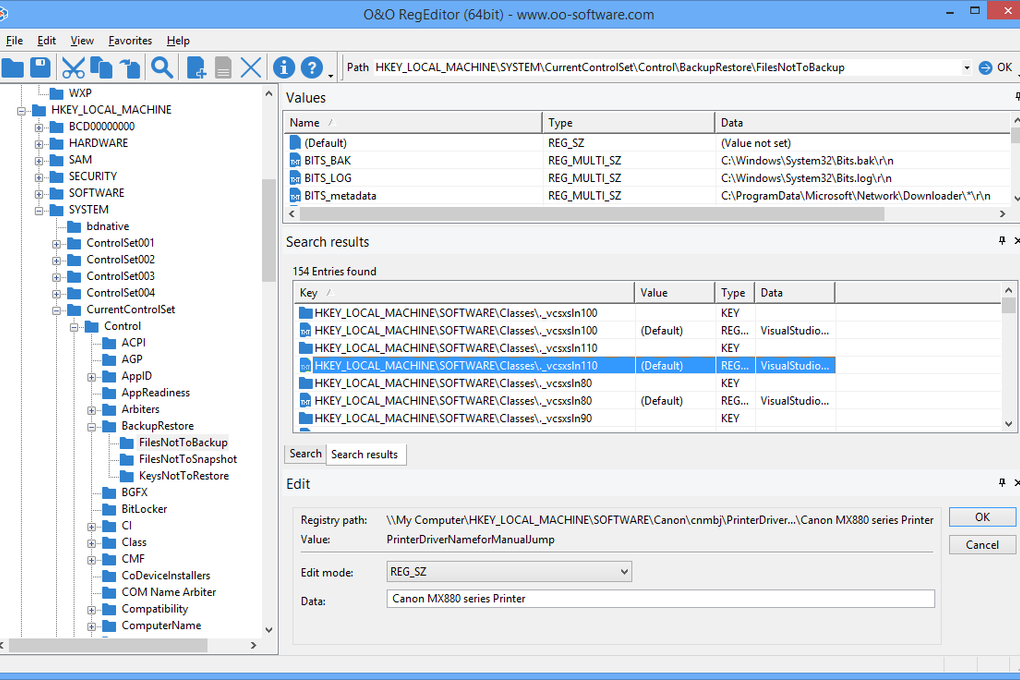The image size is (1020, 680).
Task: Open the File menu
Action: (14, 40)
